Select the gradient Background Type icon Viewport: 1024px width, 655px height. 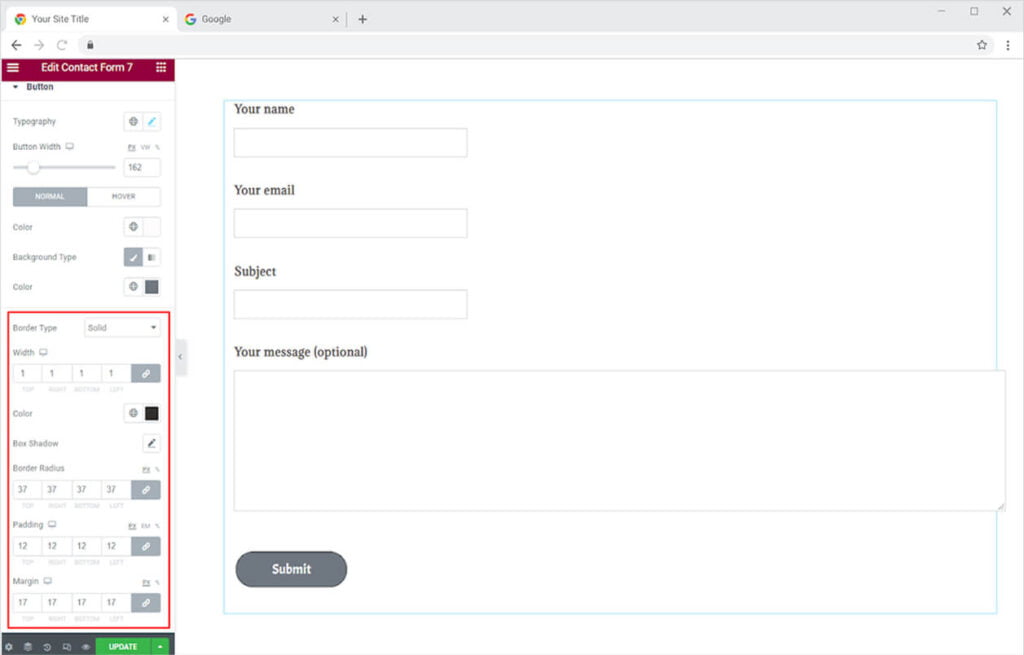click(x=152, y=257)
